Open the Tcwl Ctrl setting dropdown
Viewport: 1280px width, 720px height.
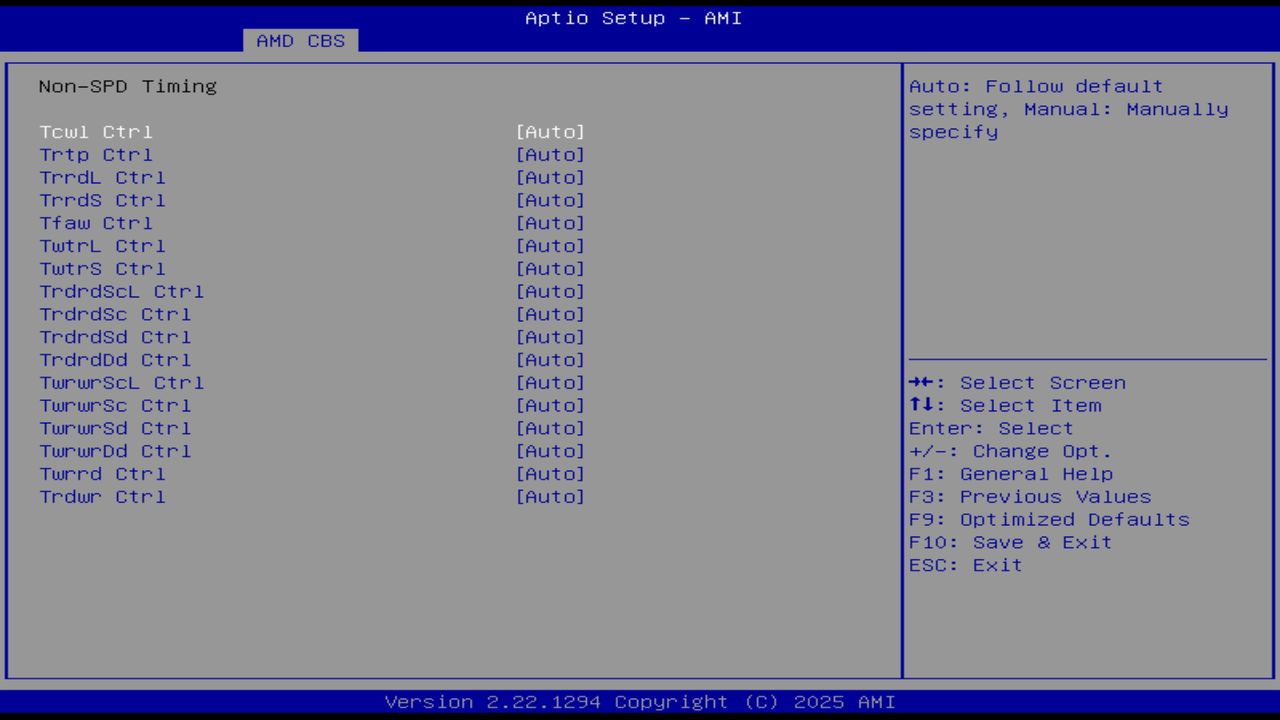click(x=551, y=131)
